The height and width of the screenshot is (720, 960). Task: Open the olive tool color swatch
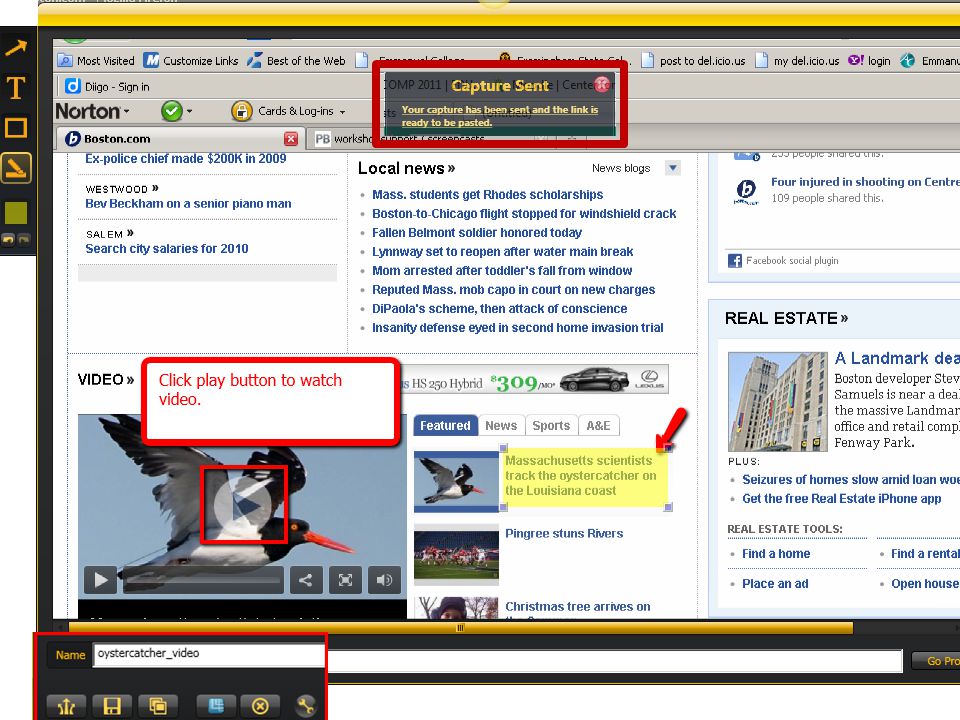point(16,212)
